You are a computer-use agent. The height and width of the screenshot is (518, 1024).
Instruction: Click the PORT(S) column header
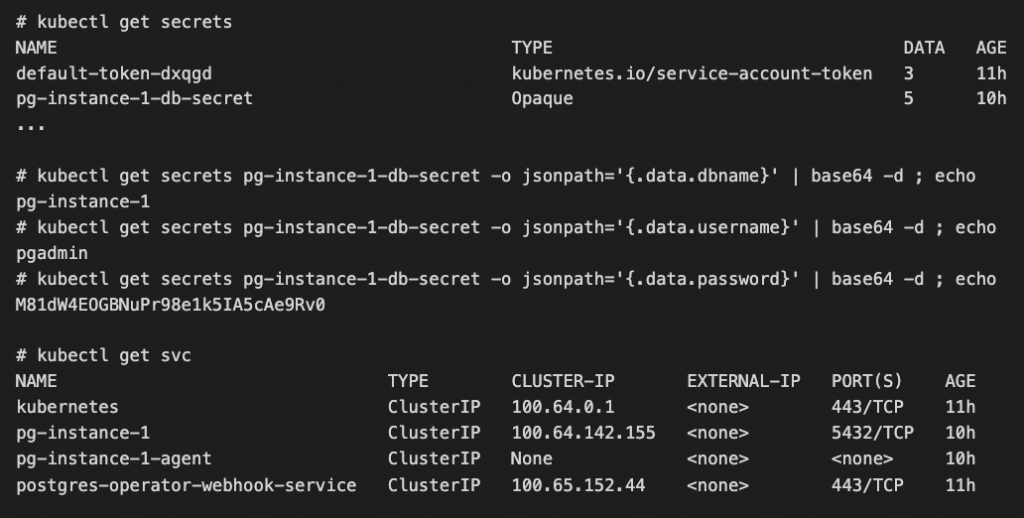(x=867, y=381)
